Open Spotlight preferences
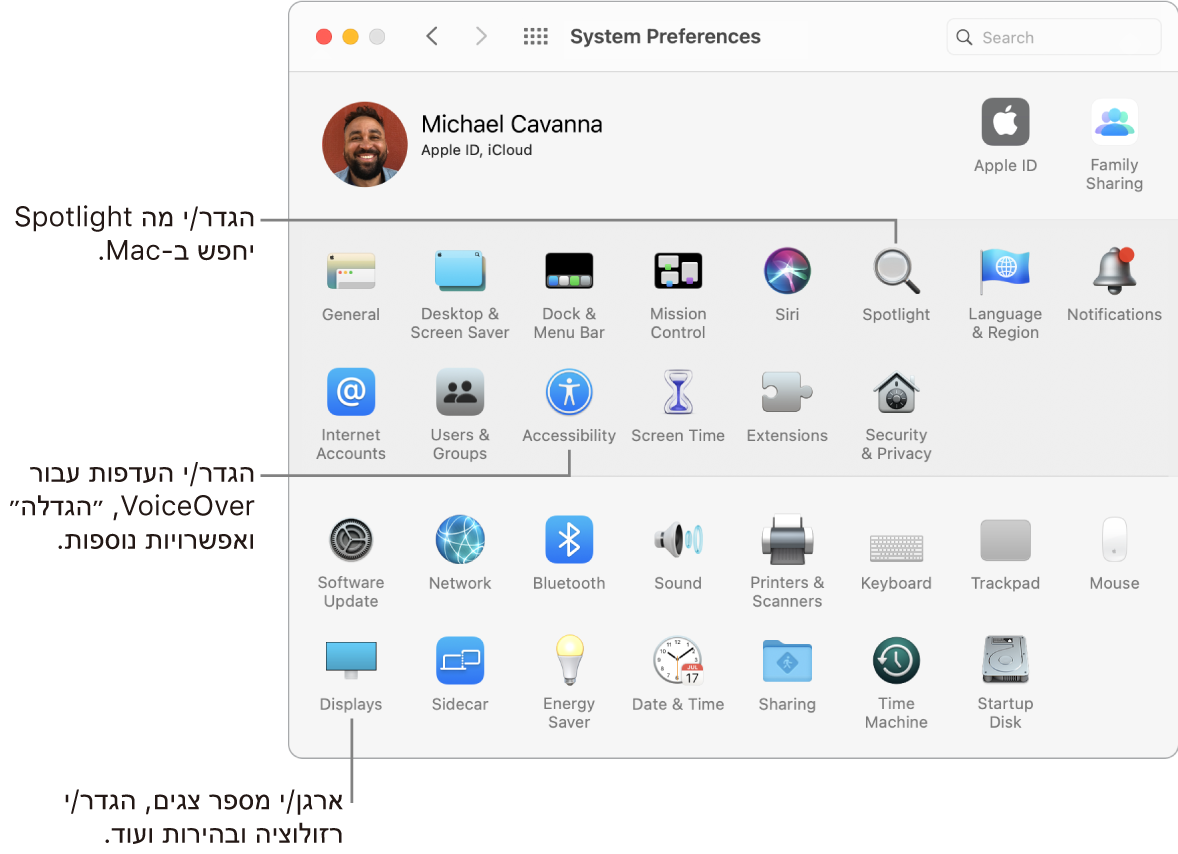This screenshot has width=1178, height=854. coord(896,271)
